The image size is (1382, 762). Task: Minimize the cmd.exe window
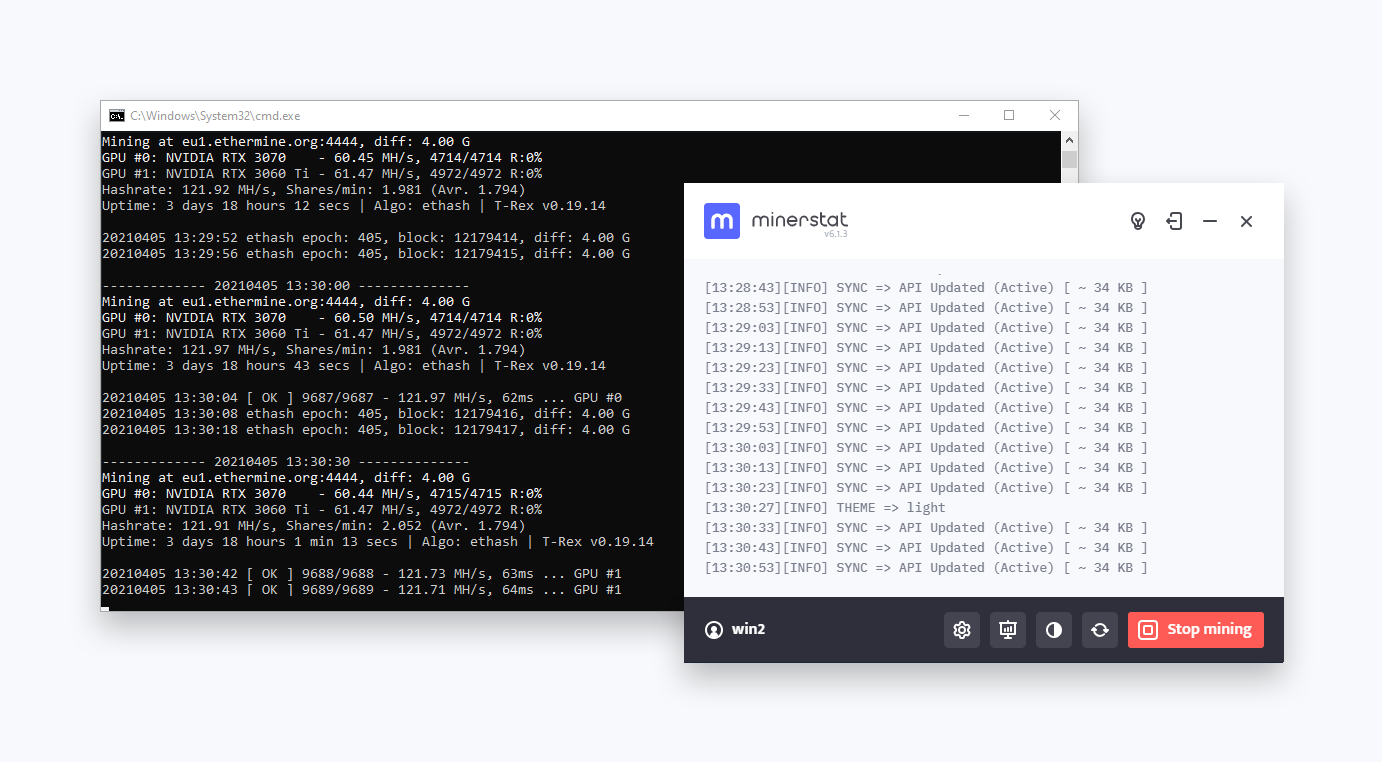tap(963, 116)
